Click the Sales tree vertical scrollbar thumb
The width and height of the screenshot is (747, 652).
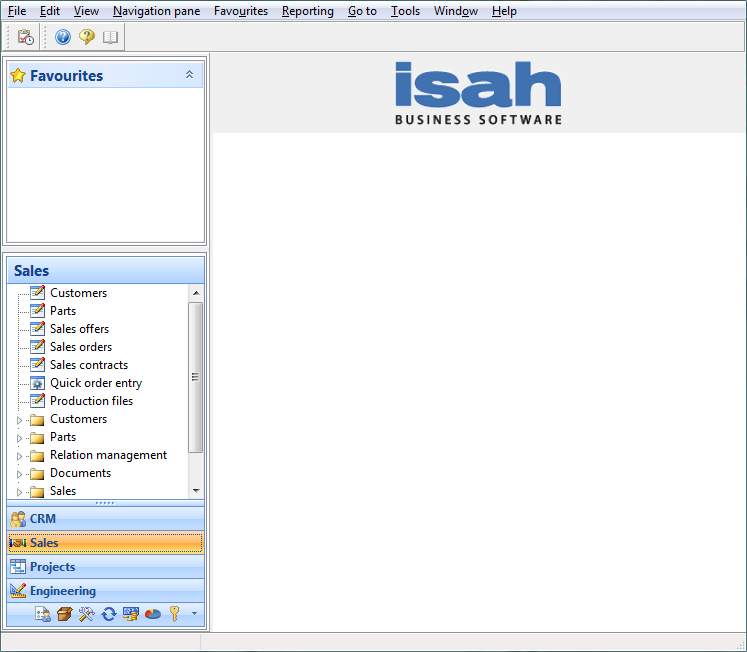[x=196, y=377]
